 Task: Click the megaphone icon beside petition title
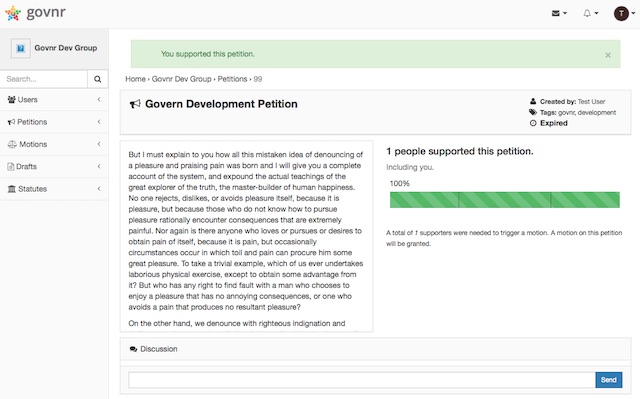(x=135, y=104)
